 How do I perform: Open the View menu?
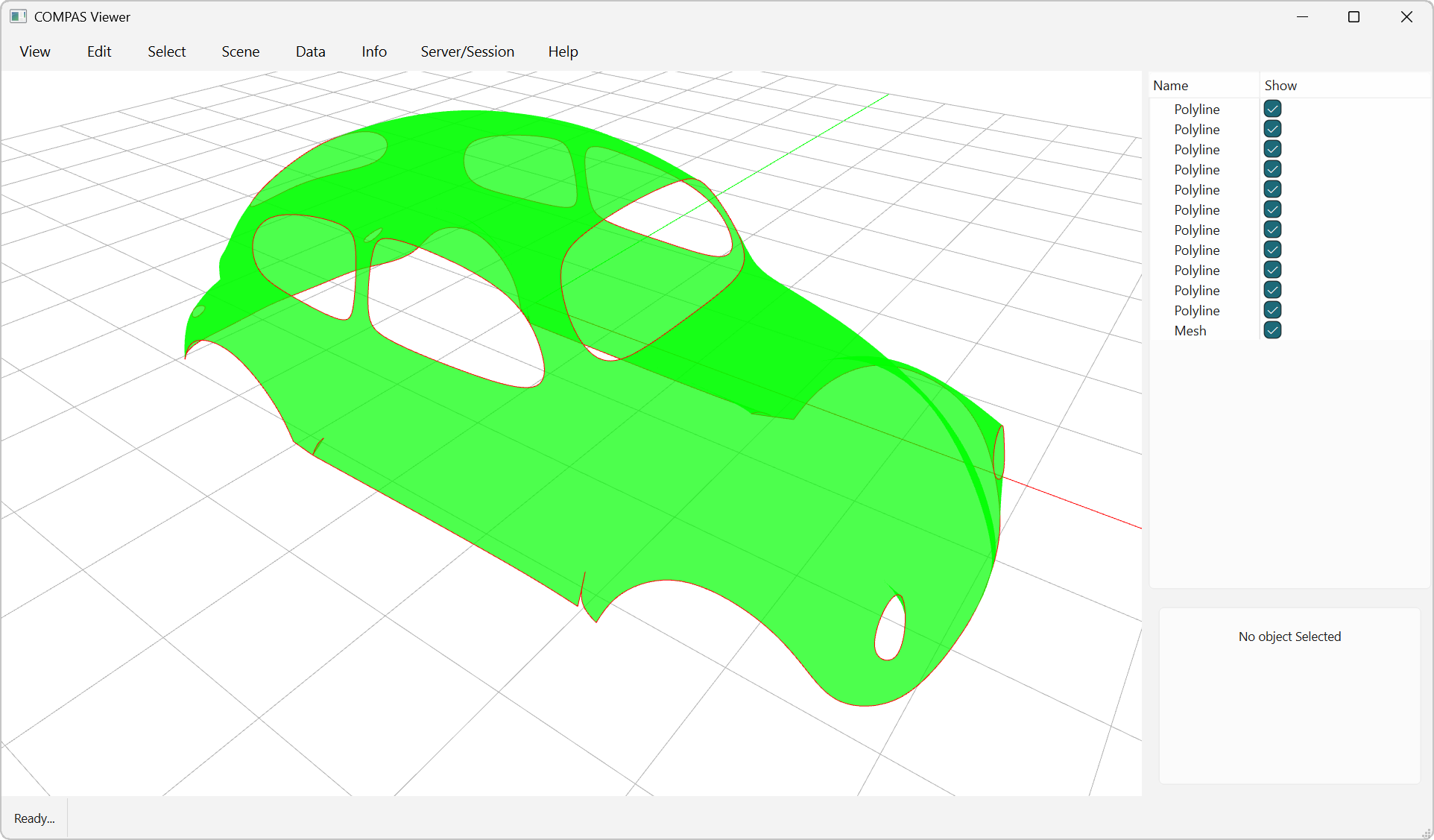pos(35,51)
